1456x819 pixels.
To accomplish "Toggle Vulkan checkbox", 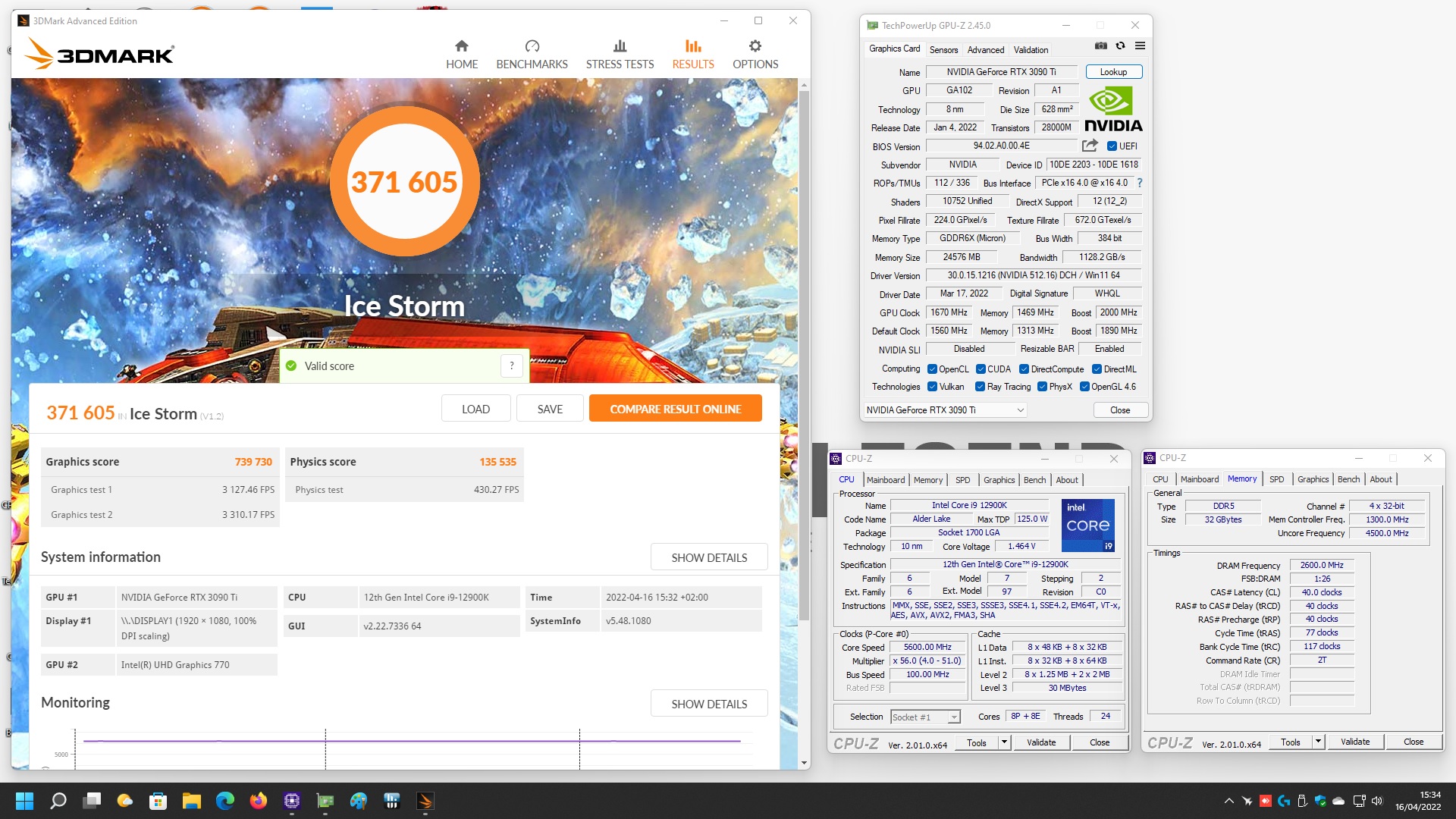I will point(932,387).
